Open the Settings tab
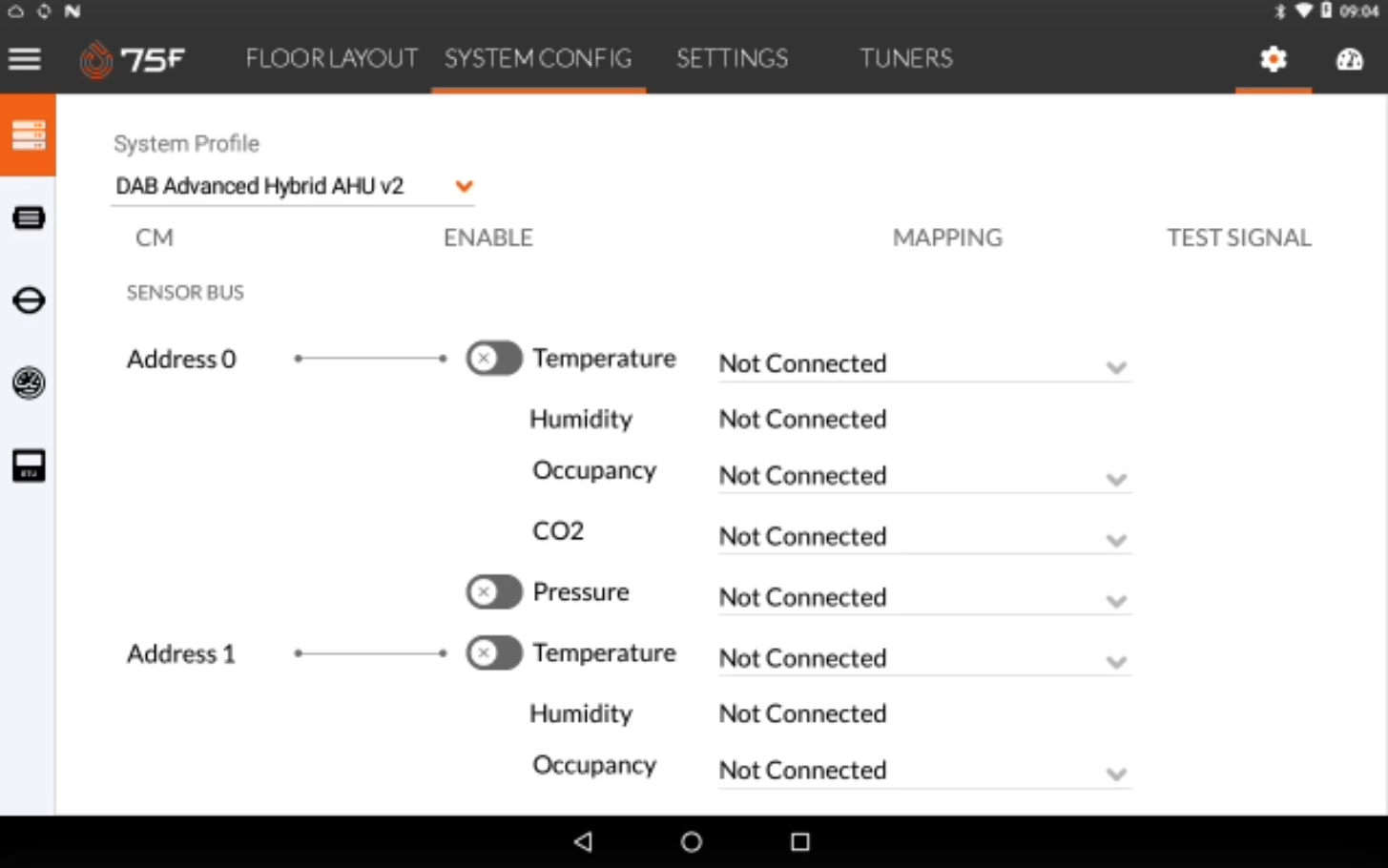The image size is (1388, 868). click(733, 59)
